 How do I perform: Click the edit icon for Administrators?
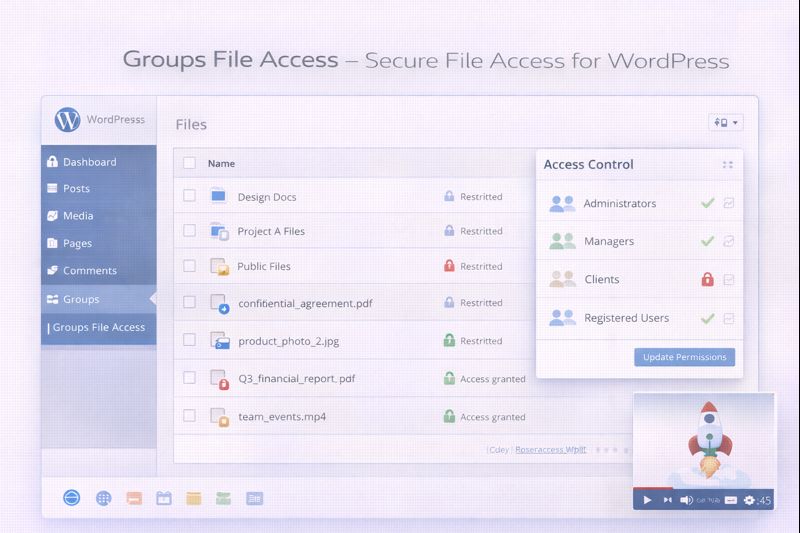click(729, 203)
